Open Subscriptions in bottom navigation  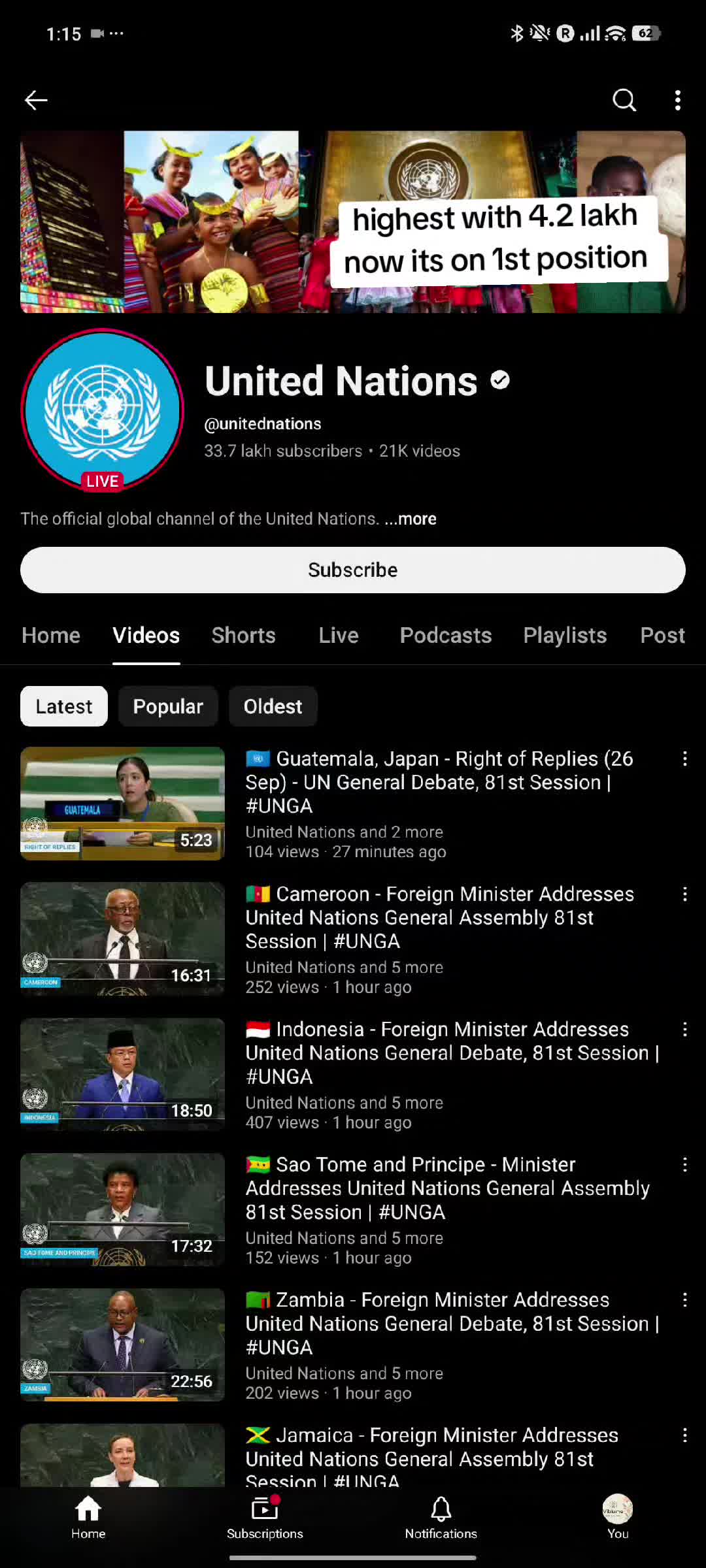(265, 1517)
